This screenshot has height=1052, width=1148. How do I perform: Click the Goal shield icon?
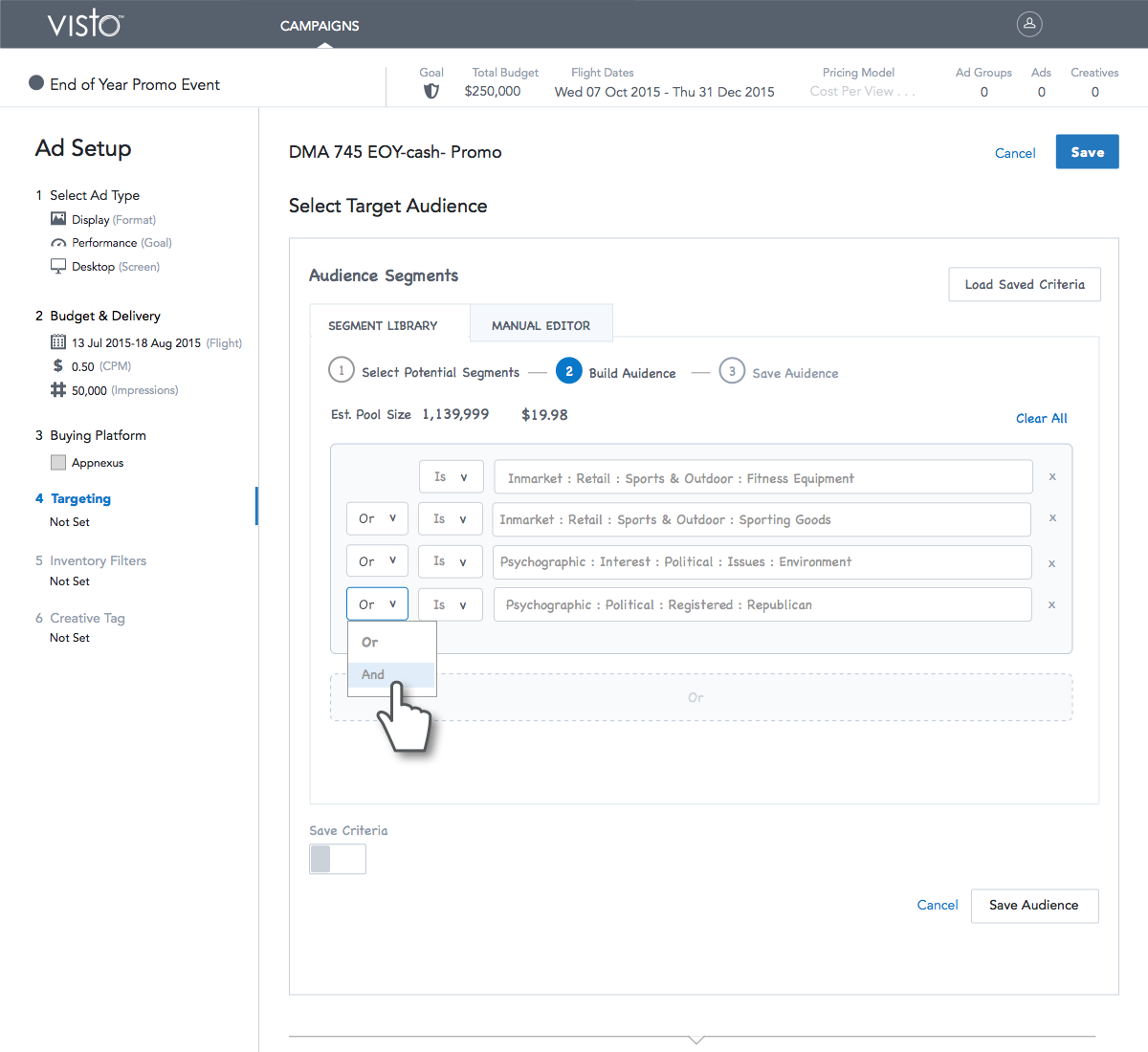[431, 92]
